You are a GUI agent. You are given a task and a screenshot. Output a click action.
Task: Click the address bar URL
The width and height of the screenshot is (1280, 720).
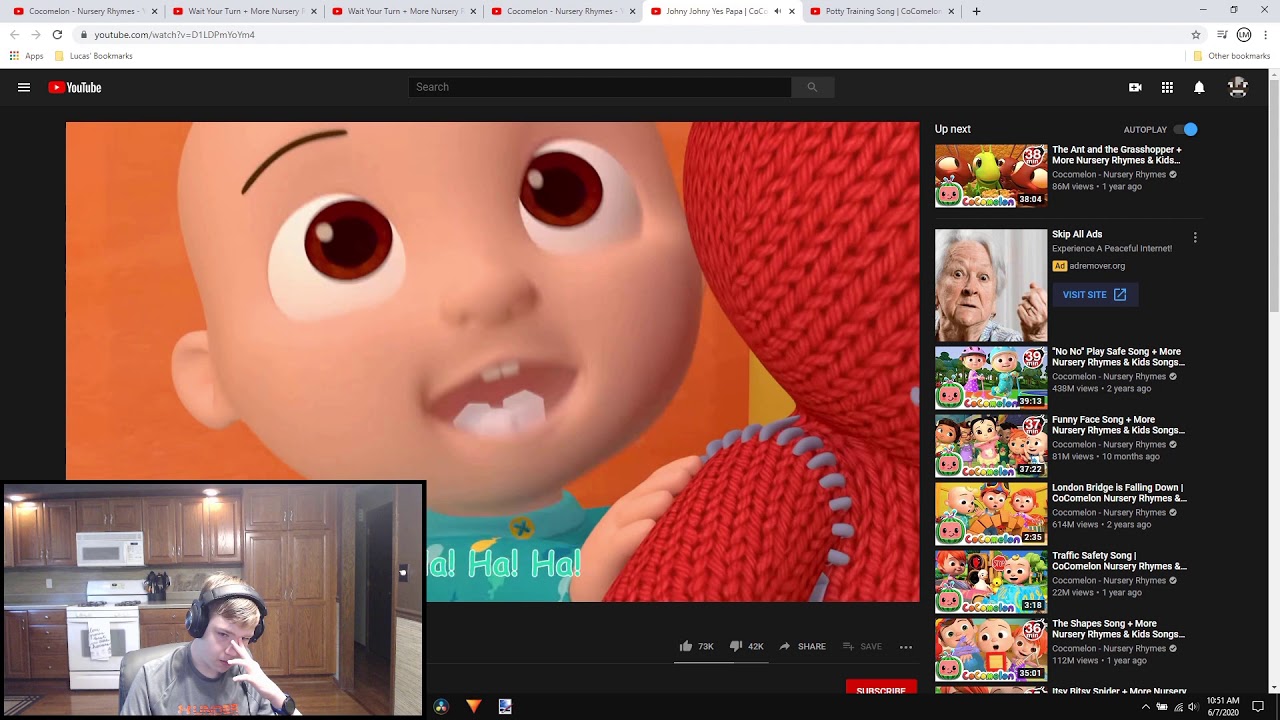pyautogui.click(x=174, y=34)
